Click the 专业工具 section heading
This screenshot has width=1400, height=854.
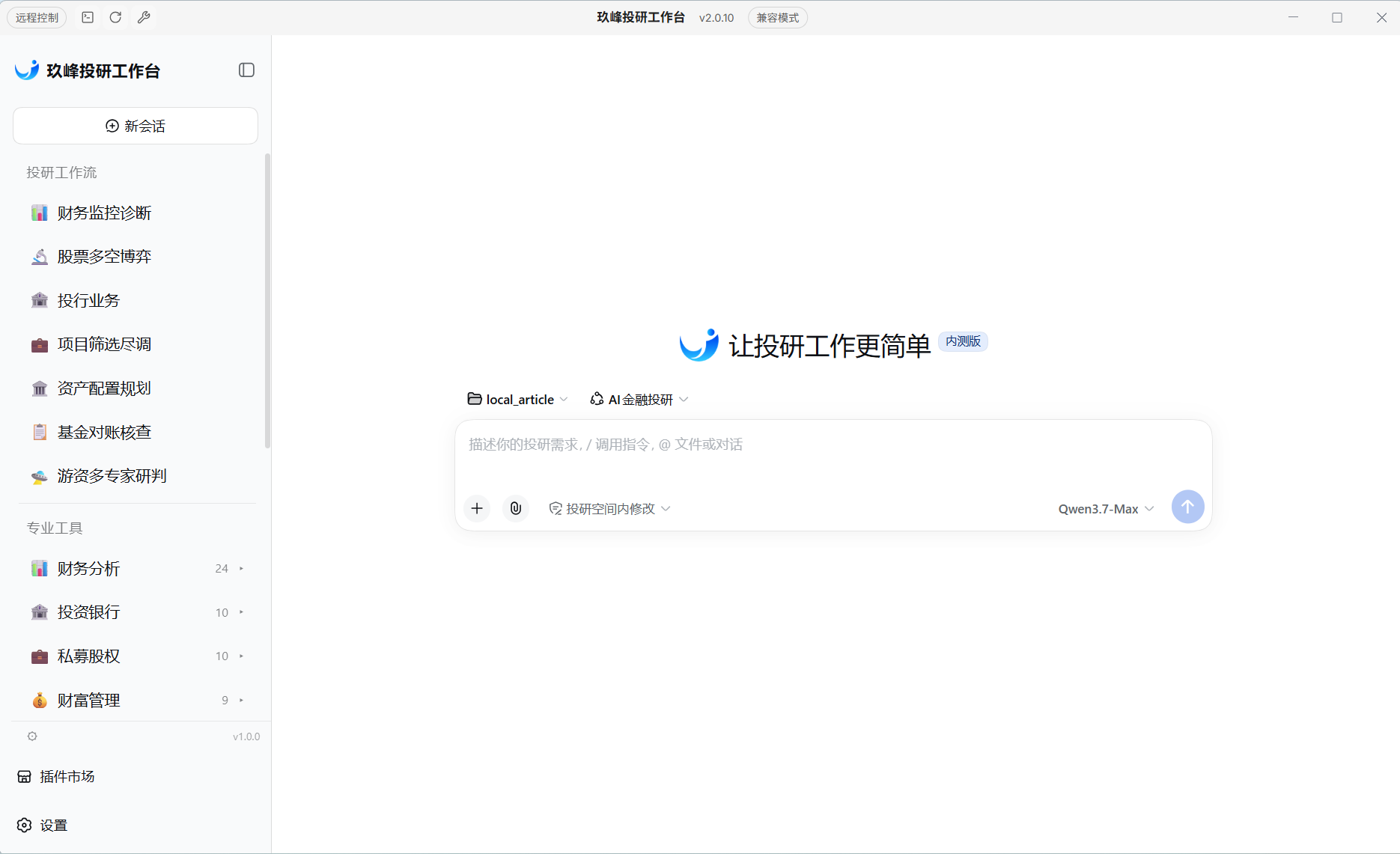point(55,528)
